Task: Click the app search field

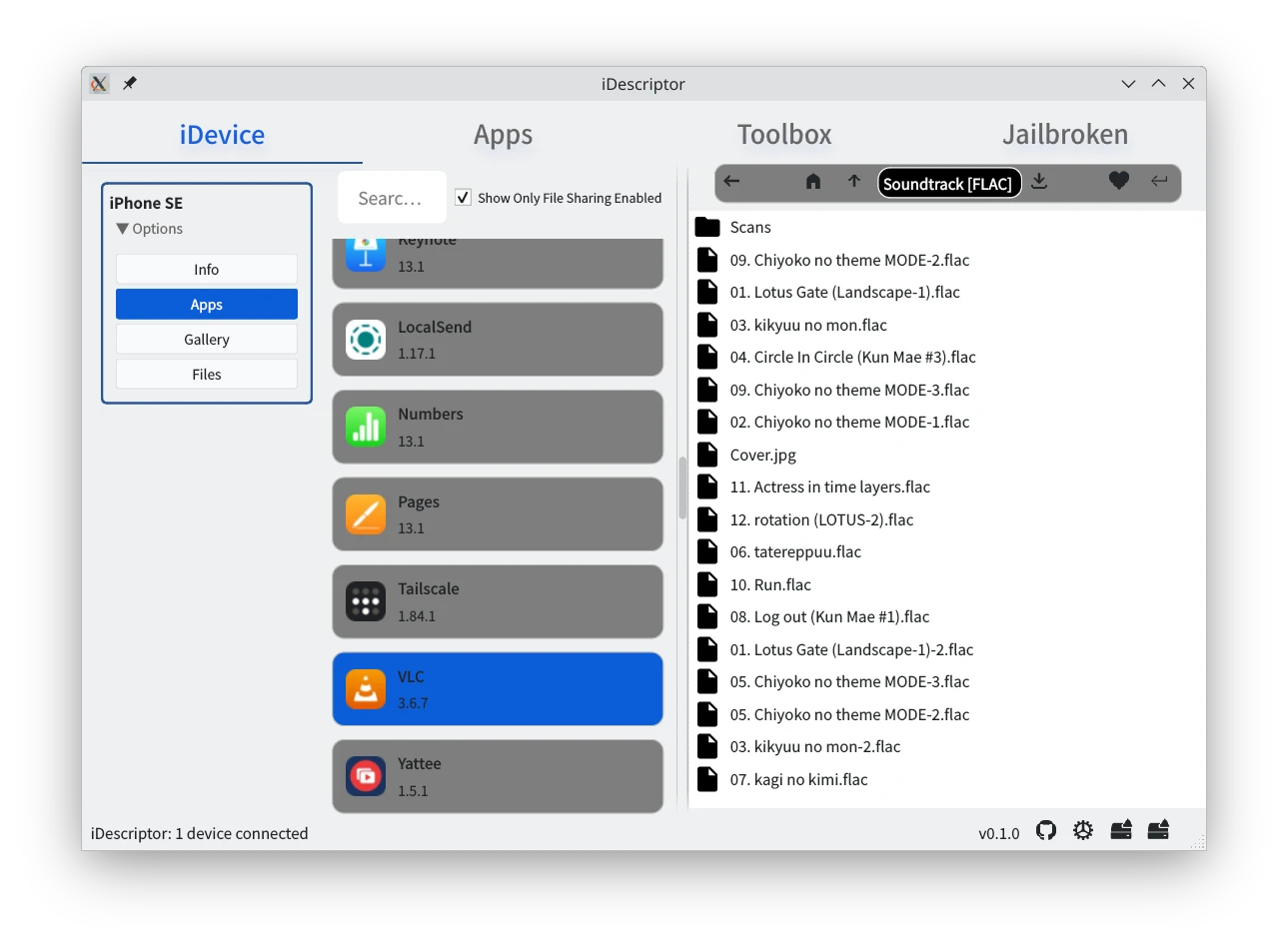Action: click(391, 199)
